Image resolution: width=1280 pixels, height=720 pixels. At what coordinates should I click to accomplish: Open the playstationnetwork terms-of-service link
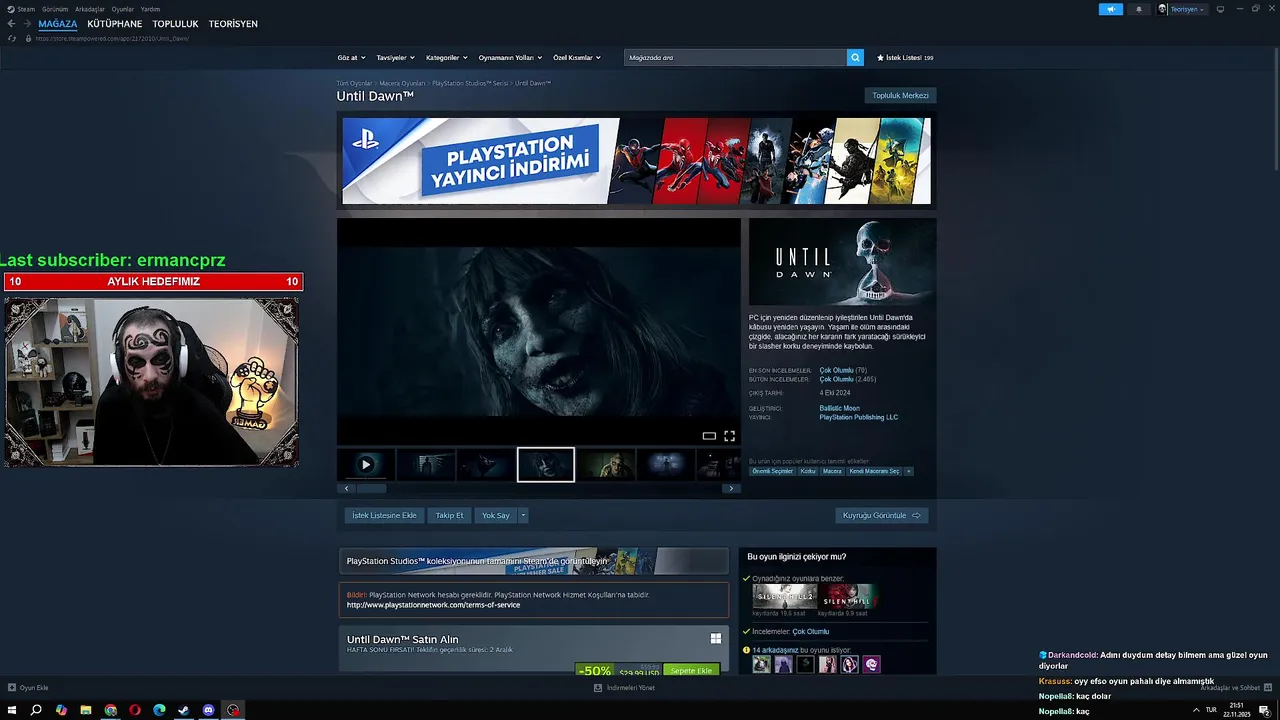coord(433,605)
